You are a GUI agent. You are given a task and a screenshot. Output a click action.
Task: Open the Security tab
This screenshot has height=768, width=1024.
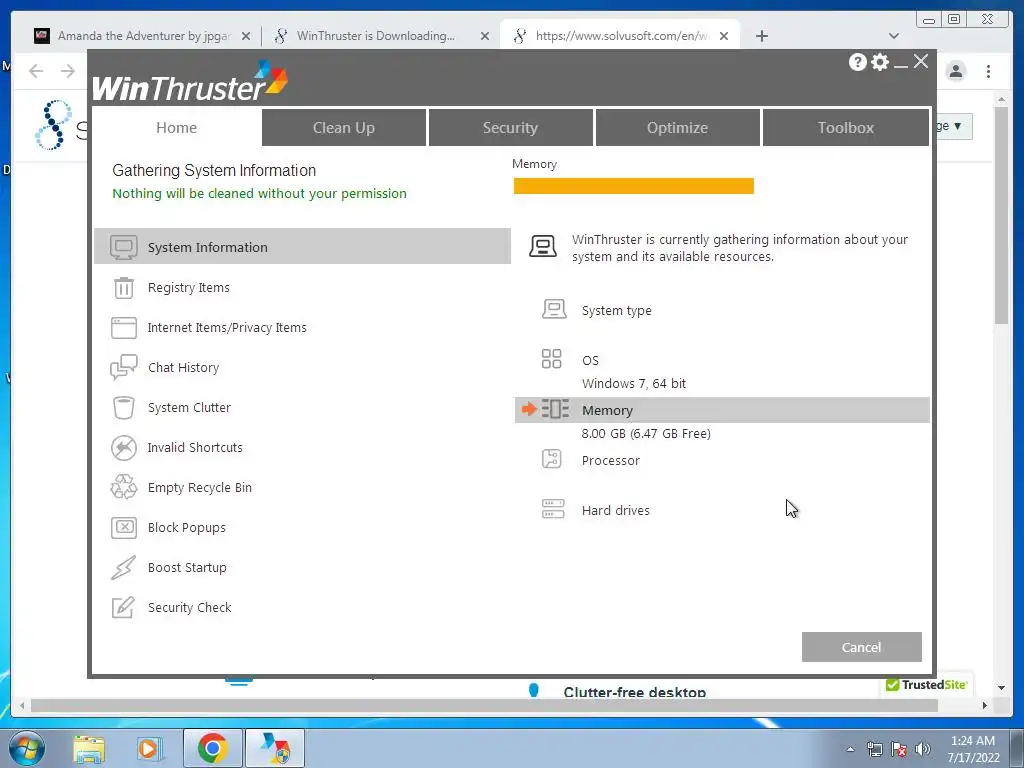(x=510, y=127)
